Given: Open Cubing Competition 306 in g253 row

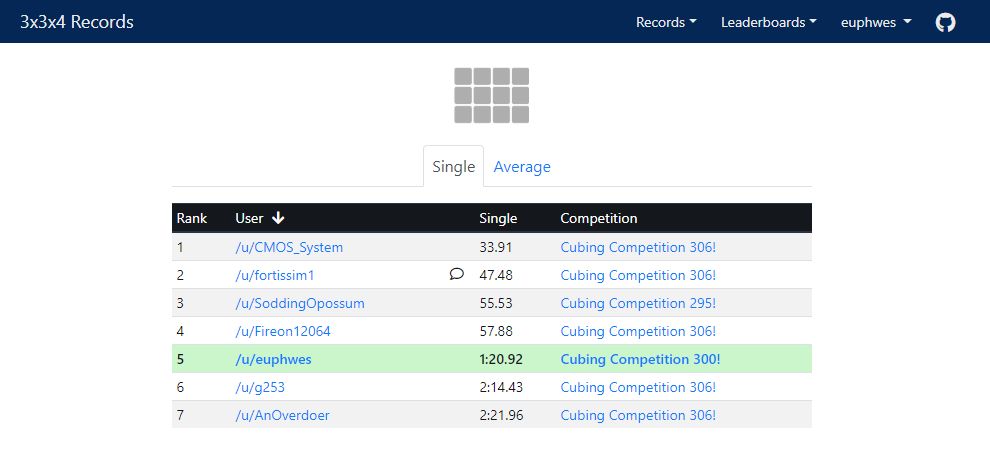Looking at the screenshot, I should point(638,387).
